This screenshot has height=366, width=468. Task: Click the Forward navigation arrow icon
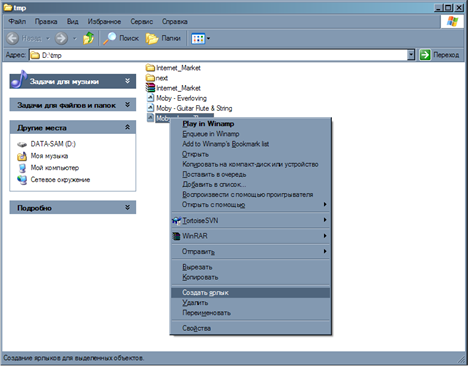click(61, 38)
